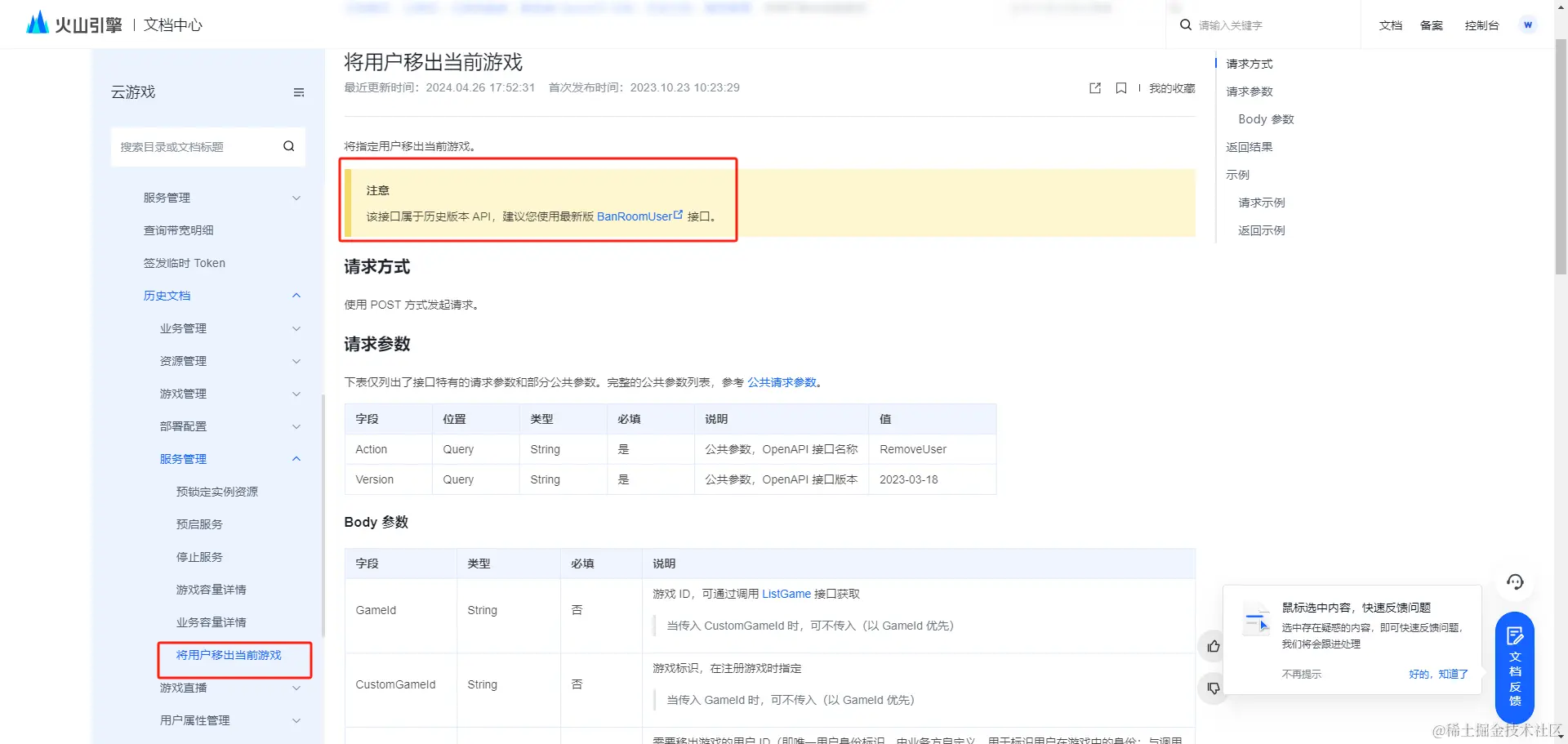Open the BanRoomUser link in the notice
Viewport: 1568px width, 744px height.
[635, 216]
